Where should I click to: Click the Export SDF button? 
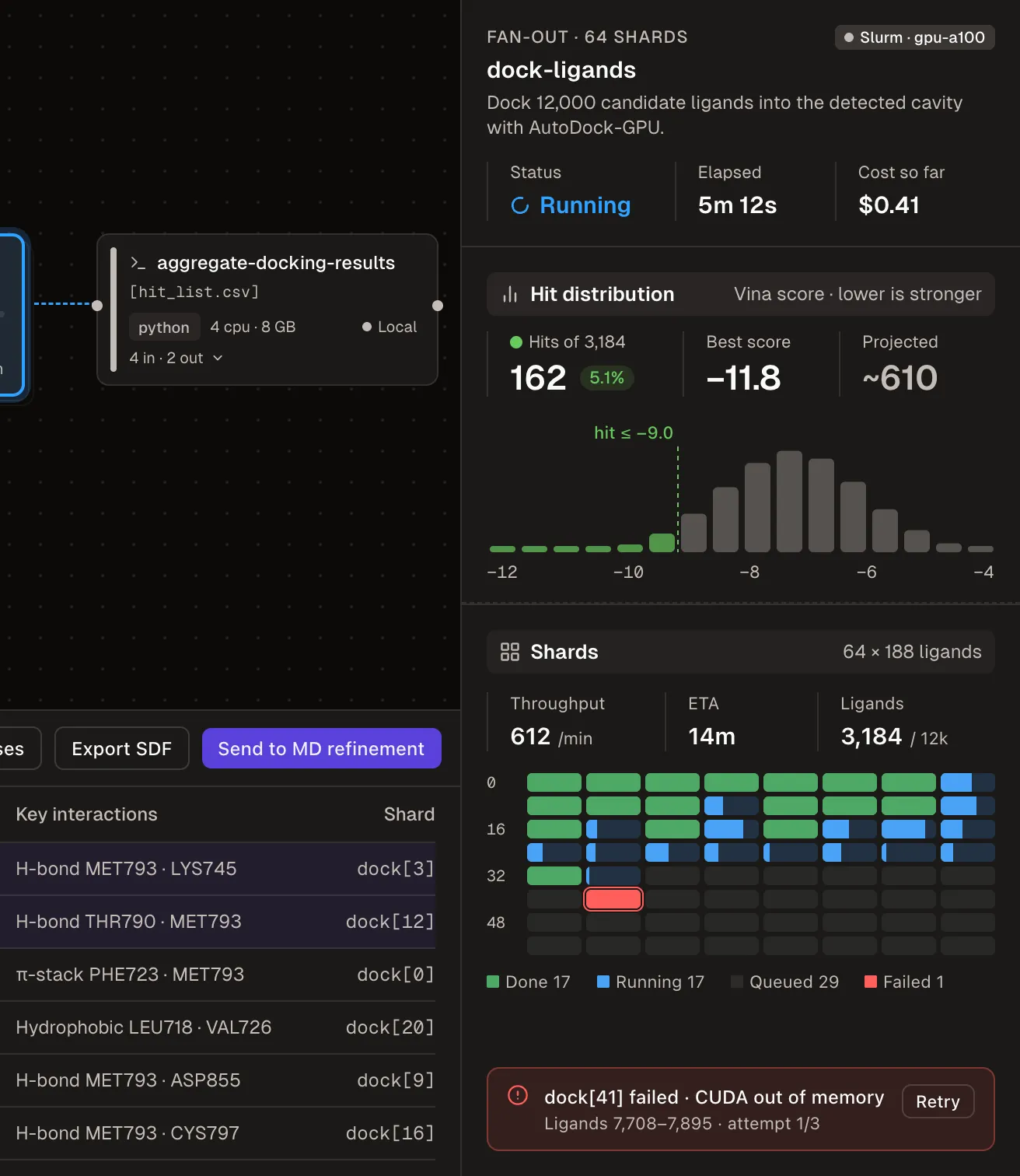(x=122, y=748)
